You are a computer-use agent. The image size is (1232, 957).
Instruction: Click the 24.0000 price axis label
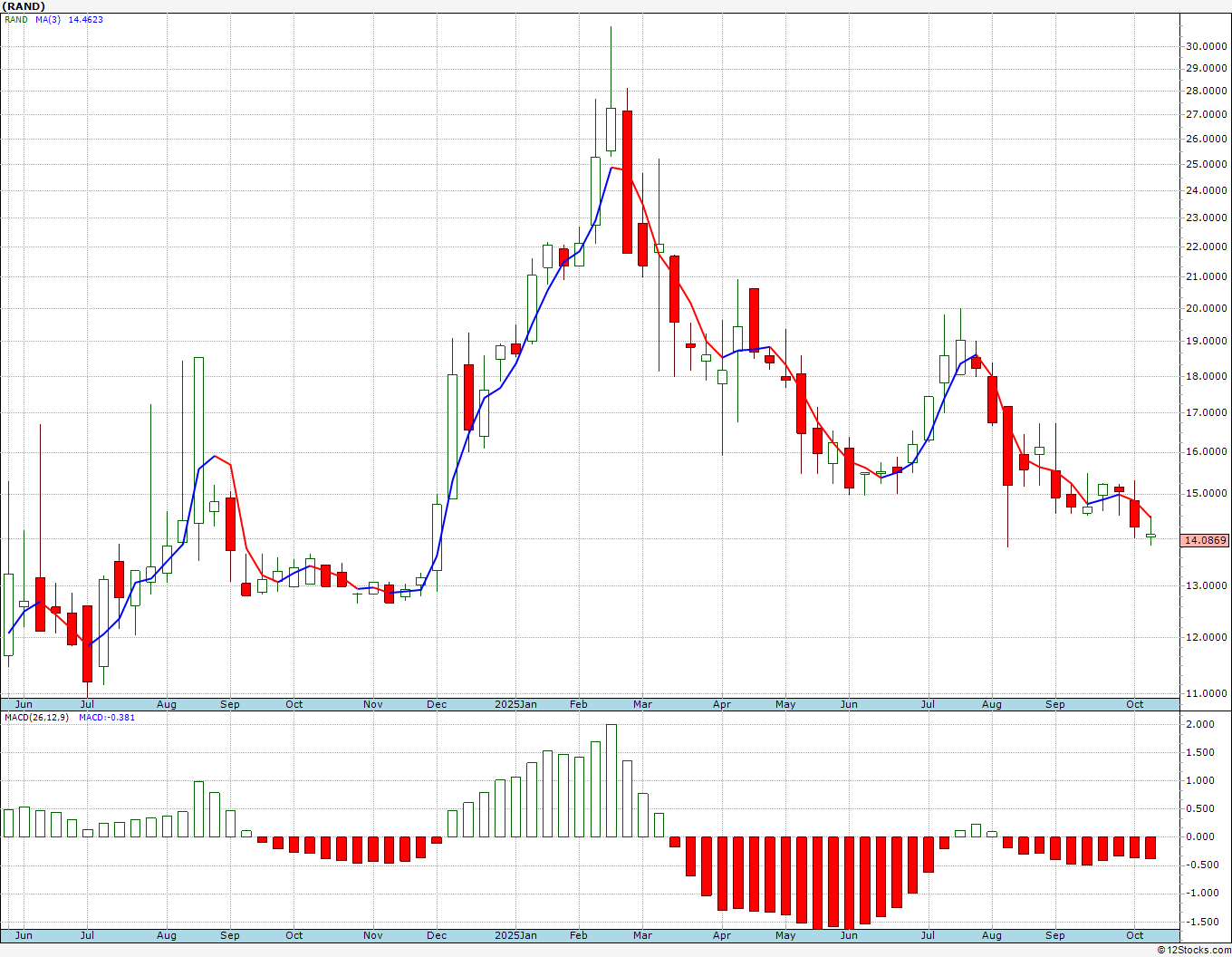[x=1206, y=190]
